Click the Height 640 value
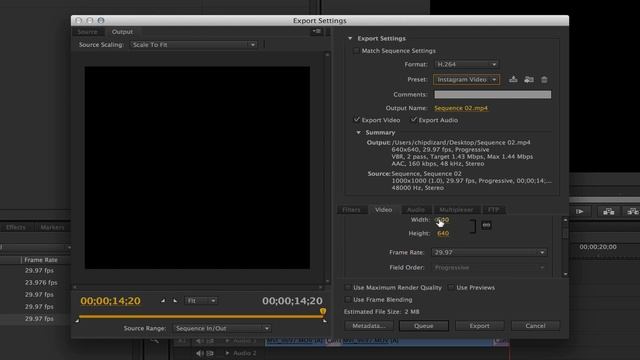 443,233
